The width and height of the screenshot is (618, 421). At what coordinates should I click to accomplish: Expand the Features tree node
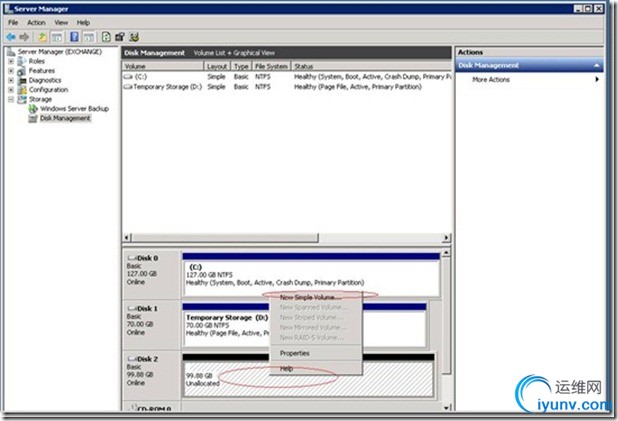click(x=11, y=71)
